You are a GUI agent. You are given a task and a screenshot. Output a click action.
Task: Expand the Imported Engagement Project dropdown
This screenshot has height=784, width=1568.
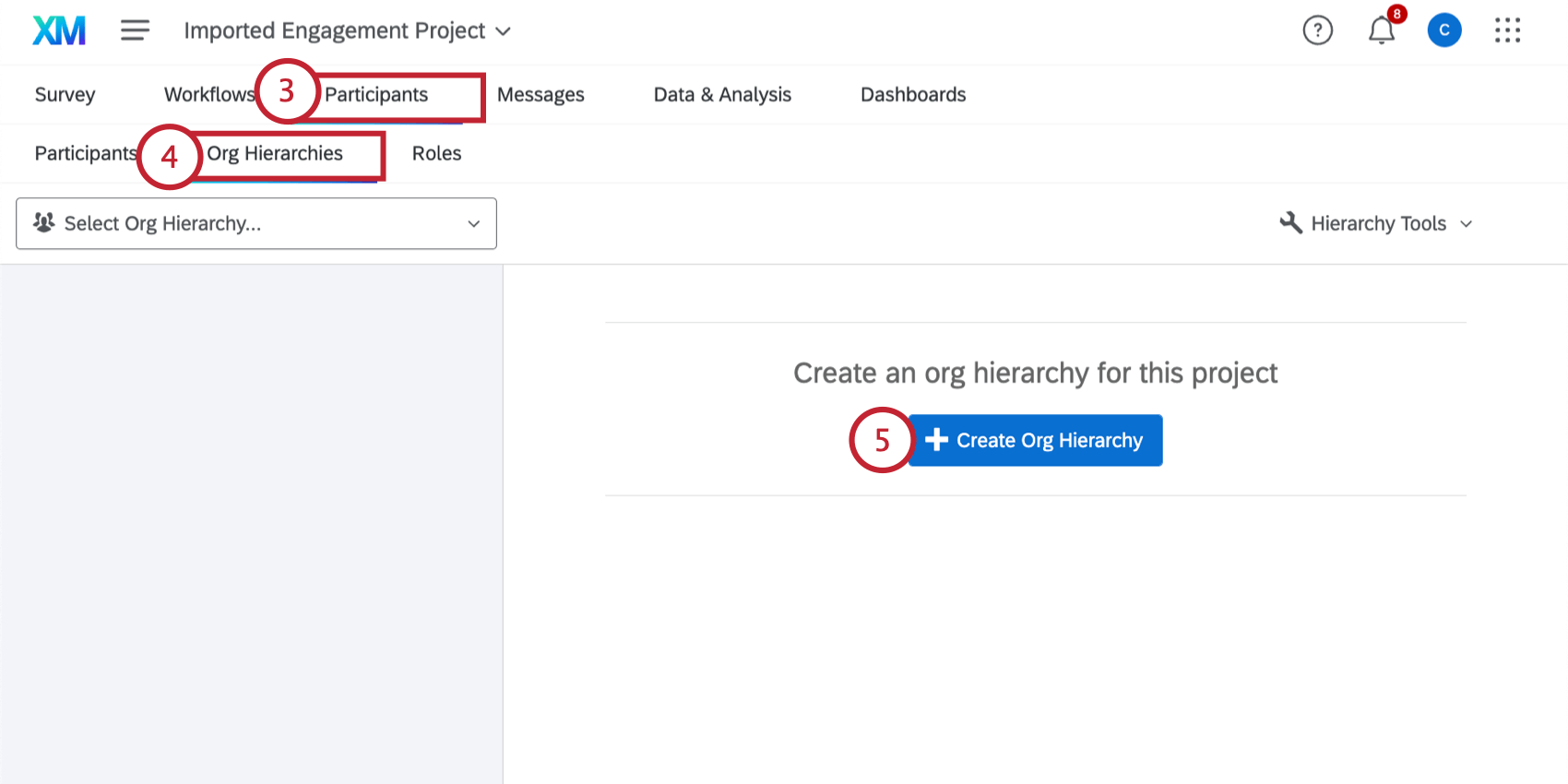point(503,31)
